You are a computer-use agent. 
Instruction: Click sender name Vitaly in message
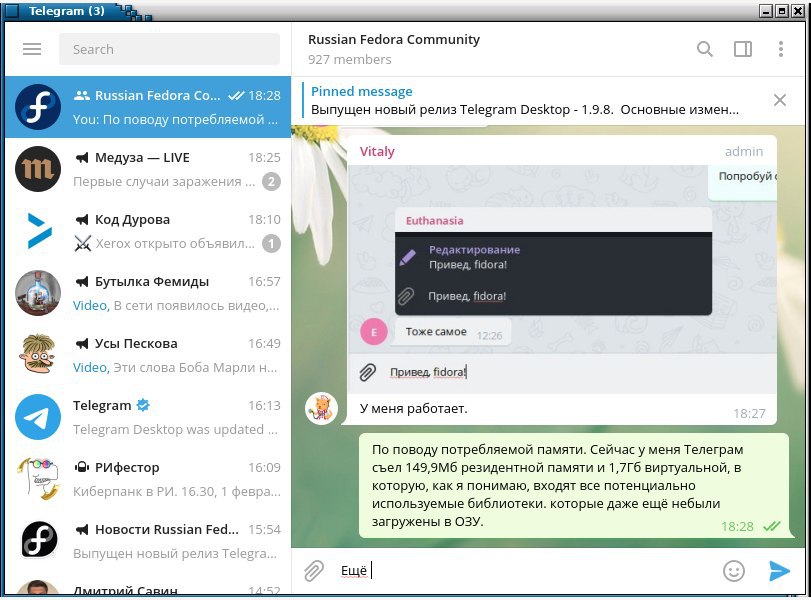pos(377,152)
